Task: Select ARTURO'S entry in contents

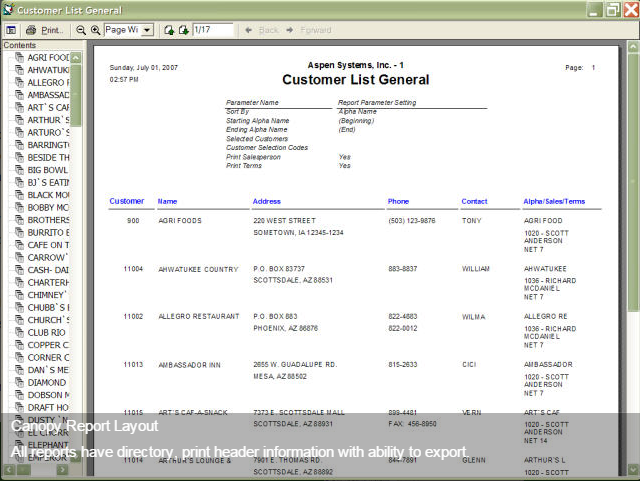Action: point(48,133)
